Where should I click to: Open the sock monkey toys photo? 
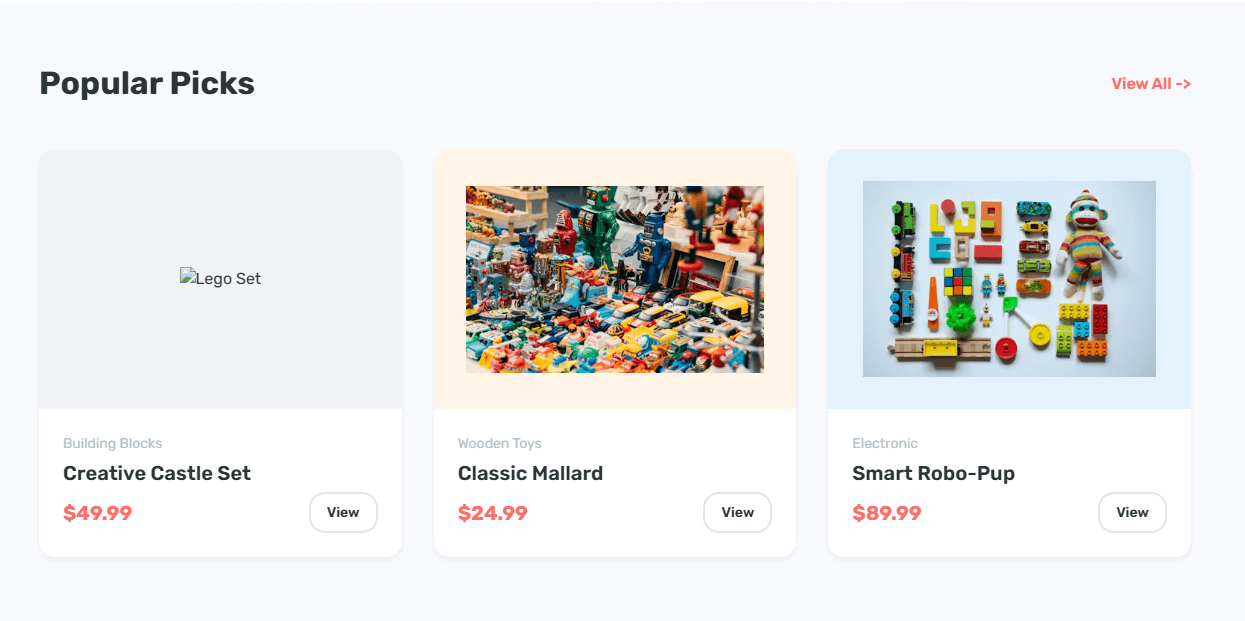pyautogui.click(x=1009, y=279)
